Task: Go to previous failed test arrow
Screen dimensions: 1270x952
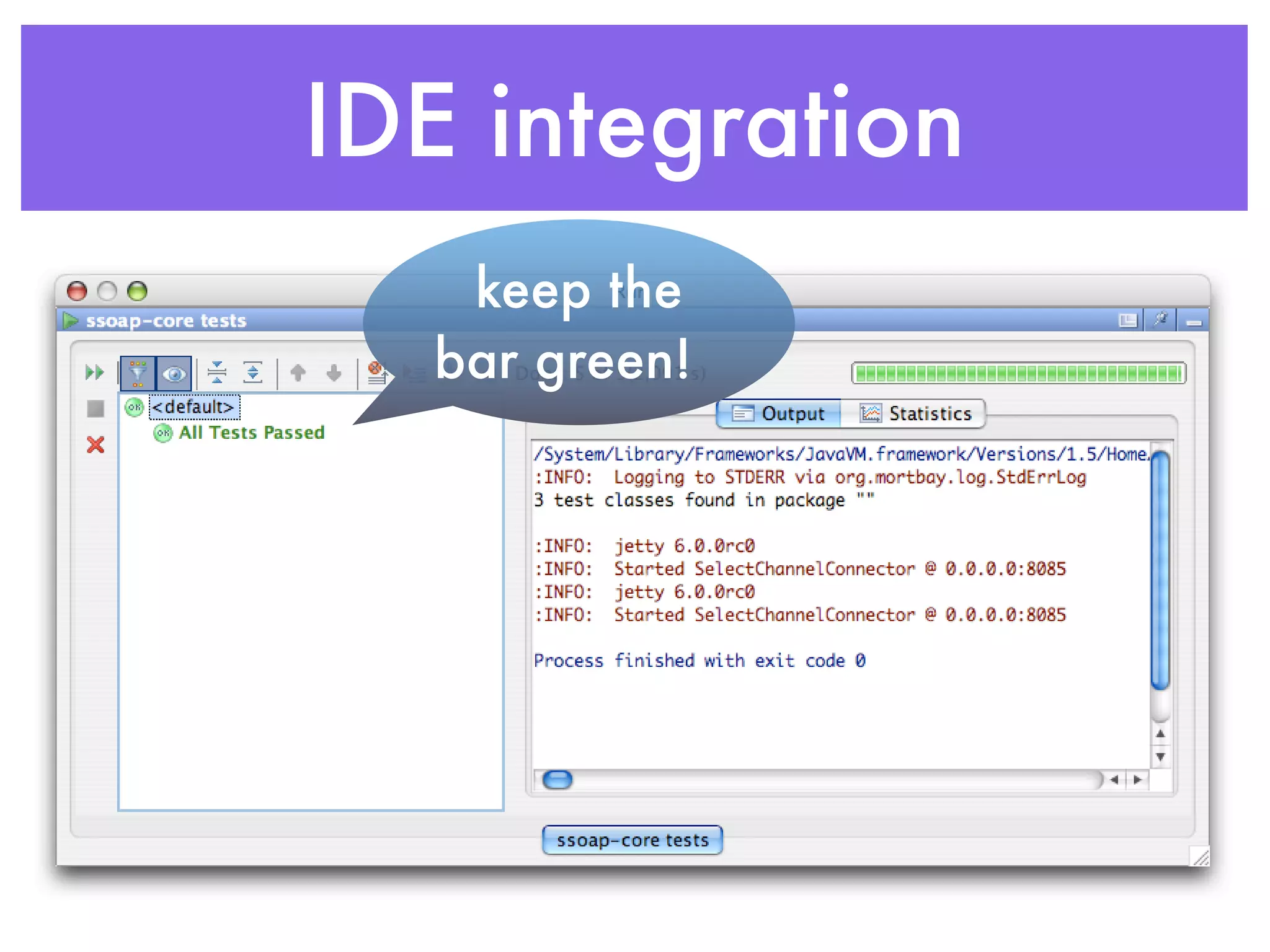Action: (298, 372)
